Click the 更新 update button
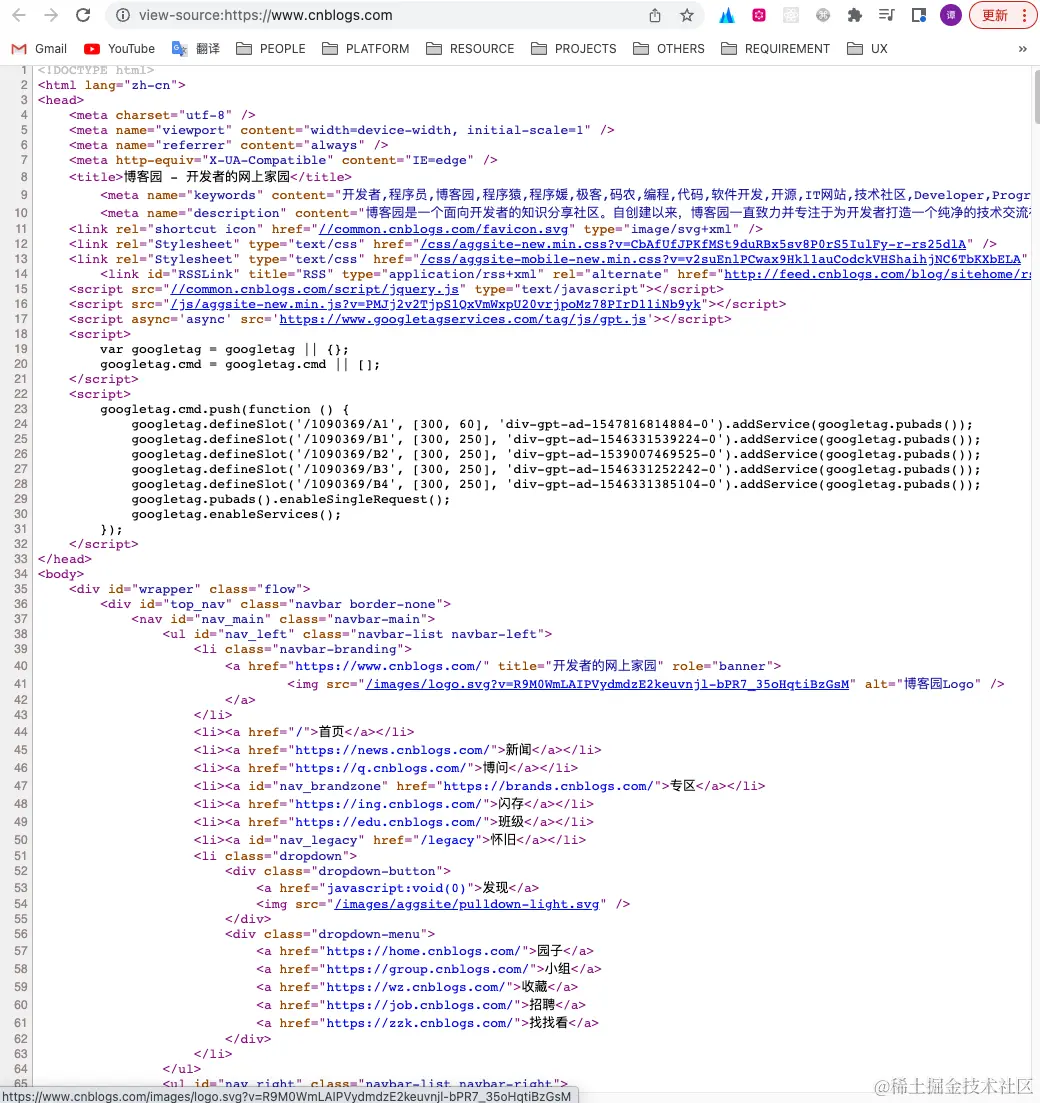This screenshot has height=1103, width=1040. 994,15
